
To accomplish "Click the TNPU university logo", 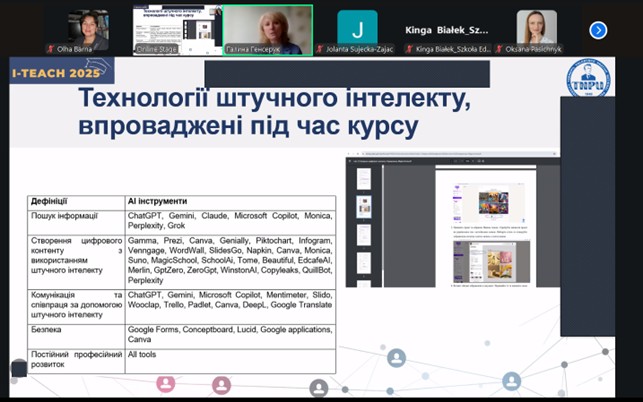I will coord(588,78).
